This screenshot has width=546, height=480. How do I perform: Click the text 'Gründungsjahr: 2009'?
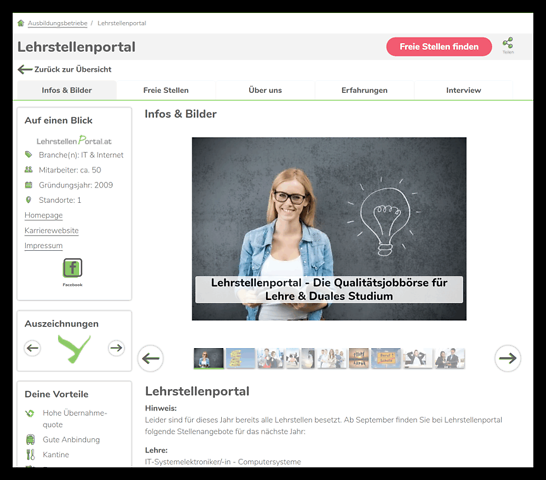click(x=76, y=185)
